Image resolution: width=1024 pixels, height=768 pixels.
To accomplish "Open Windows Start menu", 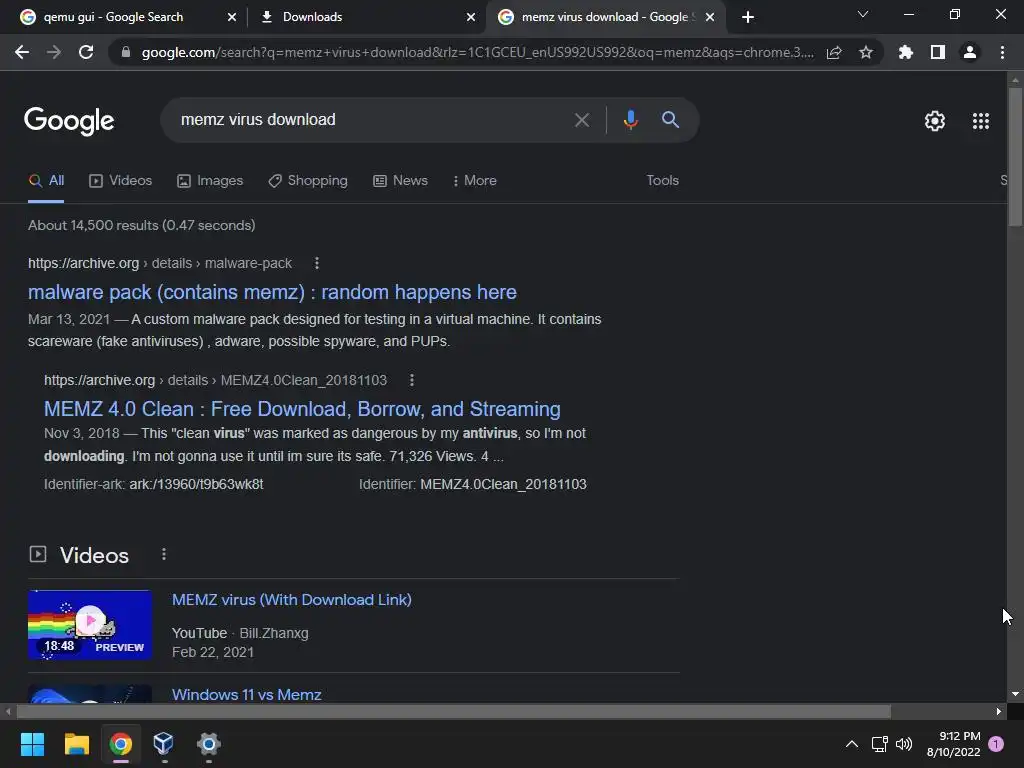I will pos(32,744).
